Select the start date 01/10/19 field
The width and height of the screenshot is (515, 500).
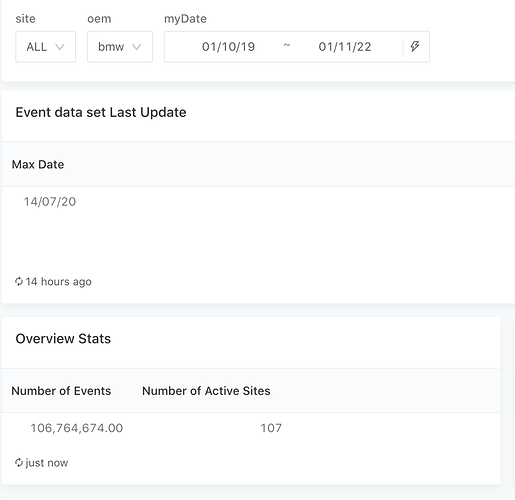(x=228, y=47)
